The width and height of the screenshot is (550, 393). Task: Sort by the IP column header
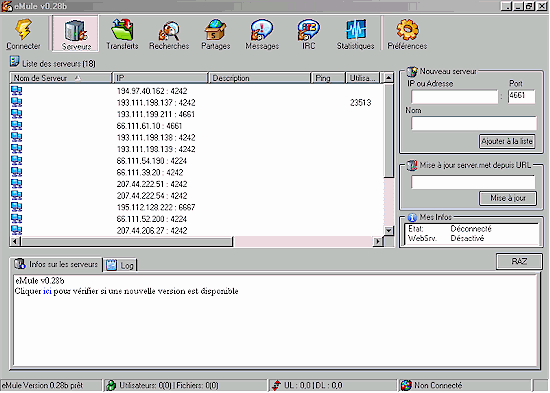(160, 78)
